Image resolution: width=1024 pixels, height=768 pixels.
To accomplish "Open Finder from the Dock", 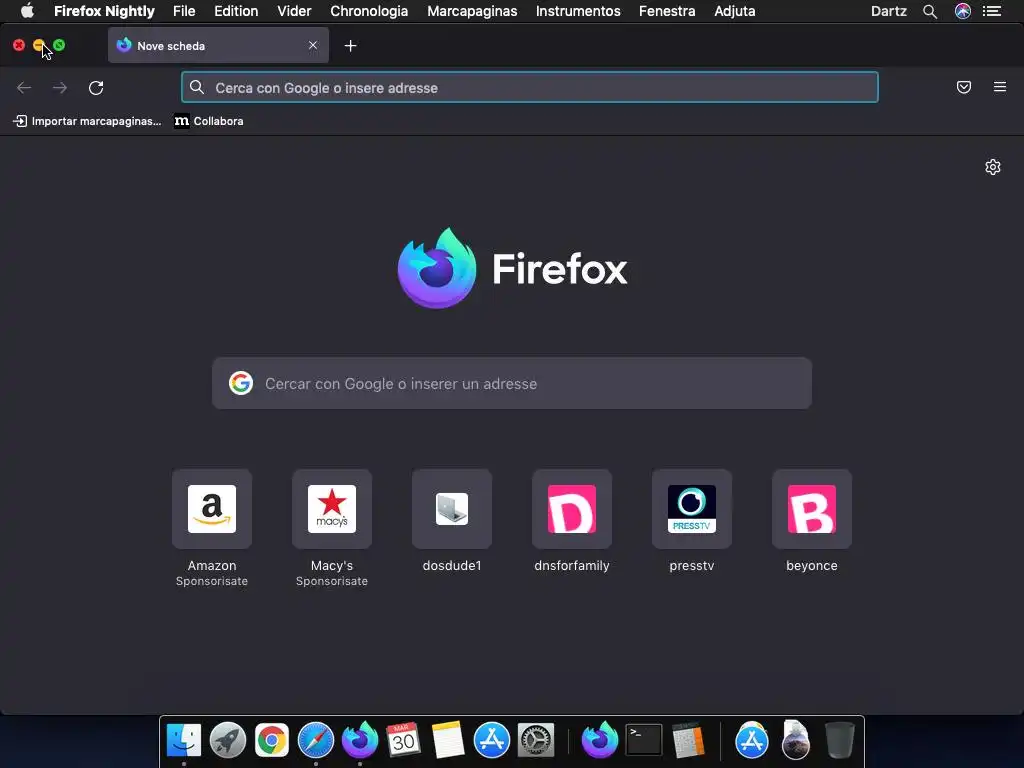I will point(184,740).
